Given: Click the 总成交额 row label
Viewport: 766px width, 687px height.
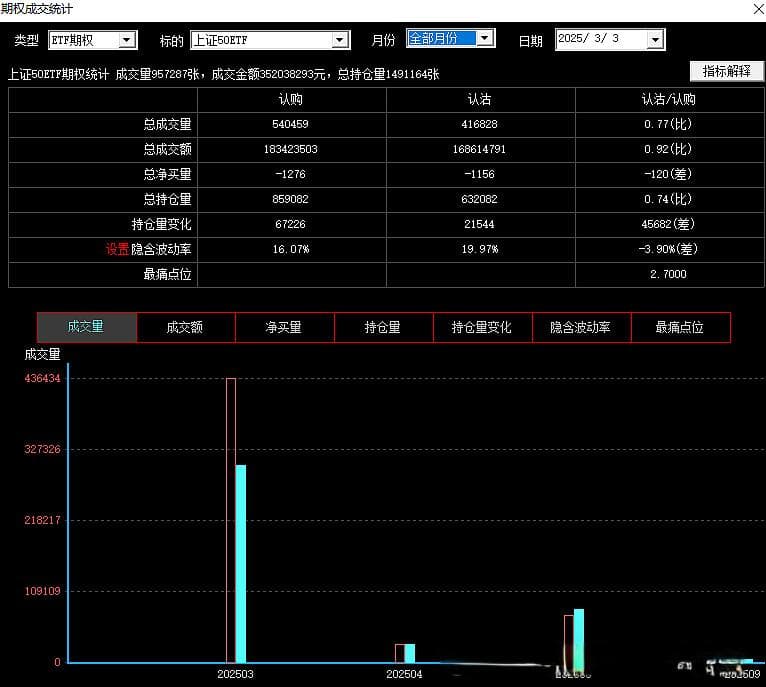Looking at the screenshot, I should point(167,150).
